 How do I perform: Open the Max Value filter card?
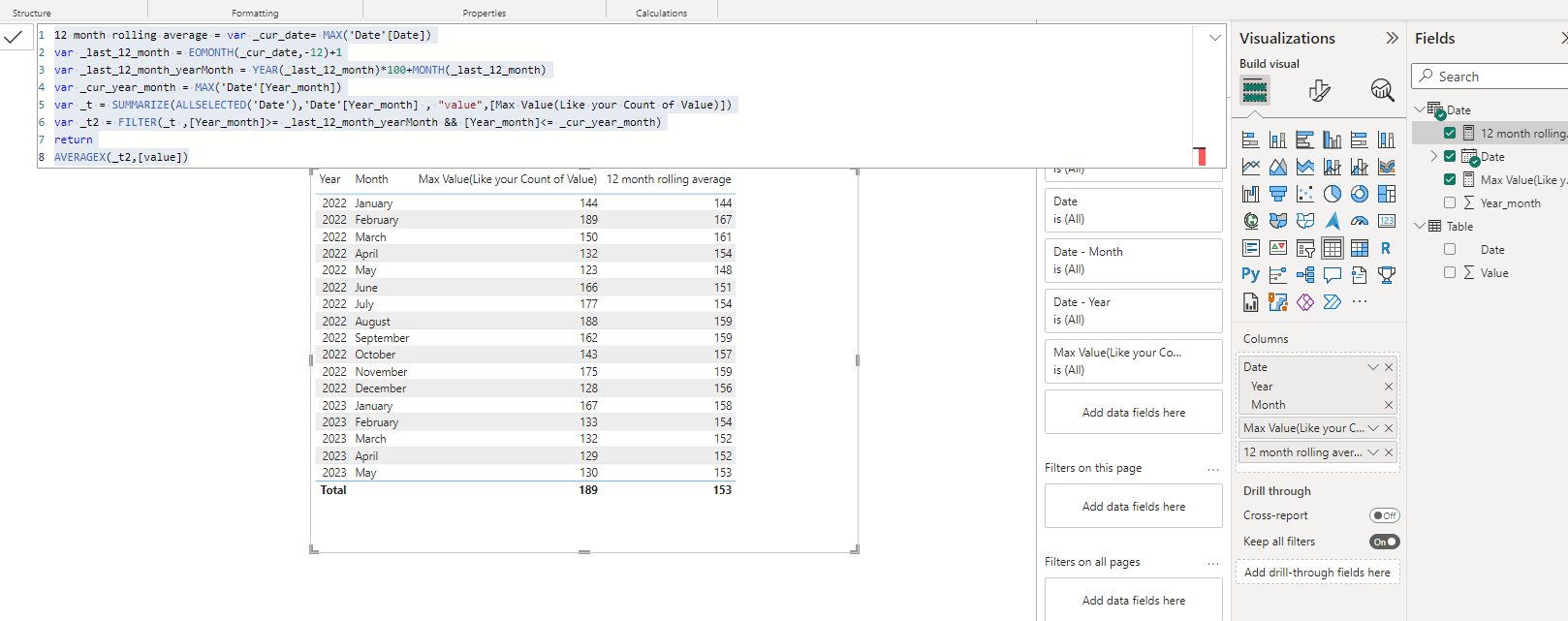(1133, 361)
